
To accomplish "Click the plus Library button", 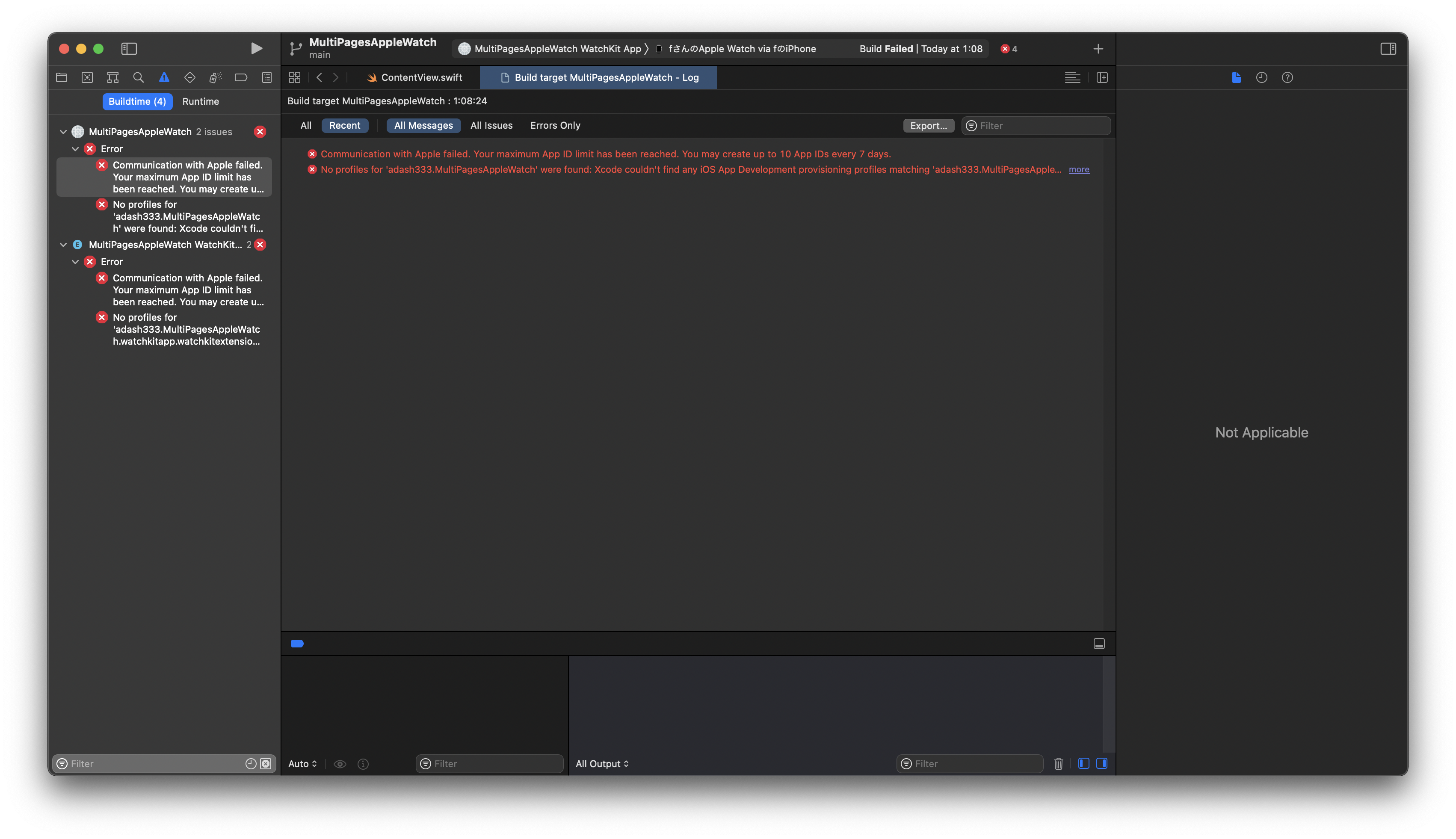I will [1098, 49].
